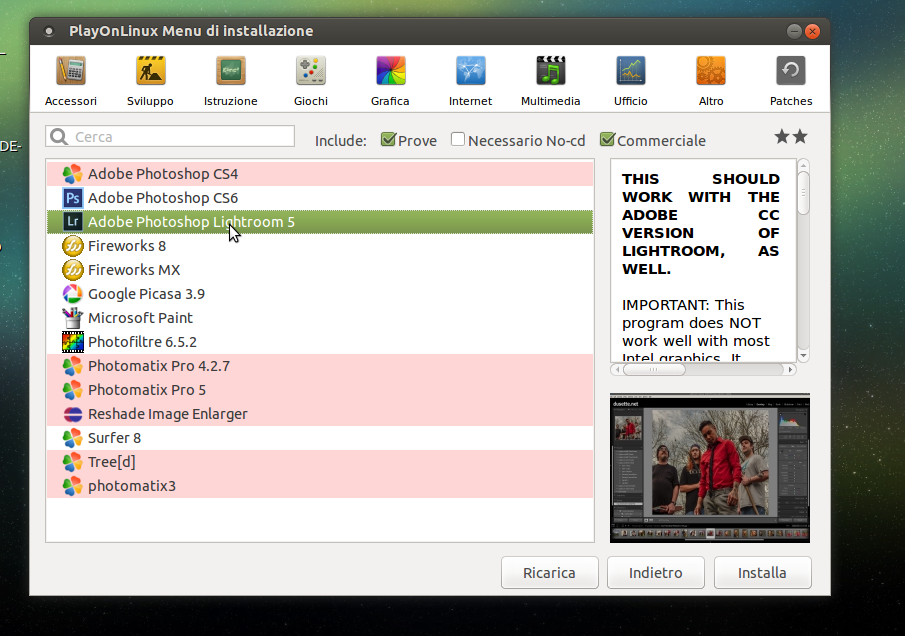Click the Photomatix Pro 4.2.7 icon
The image size is (905, 636).
(x=73, y=366)
